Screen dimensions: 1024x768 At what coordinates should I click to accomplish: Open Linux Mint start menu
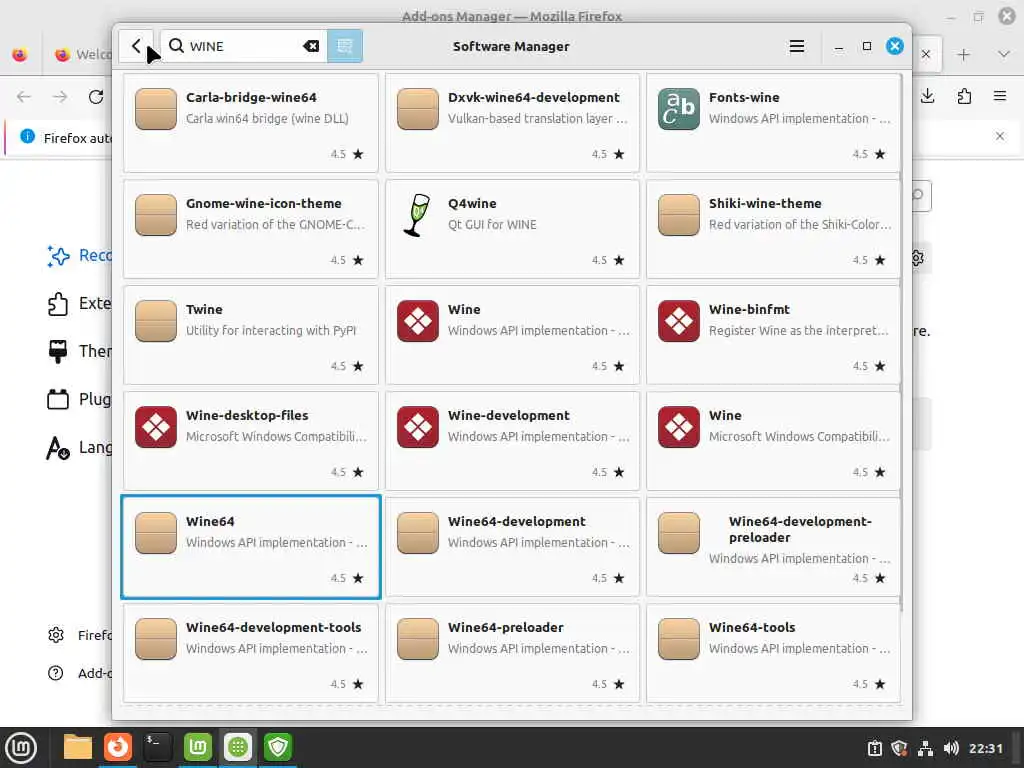pos(21,747)
